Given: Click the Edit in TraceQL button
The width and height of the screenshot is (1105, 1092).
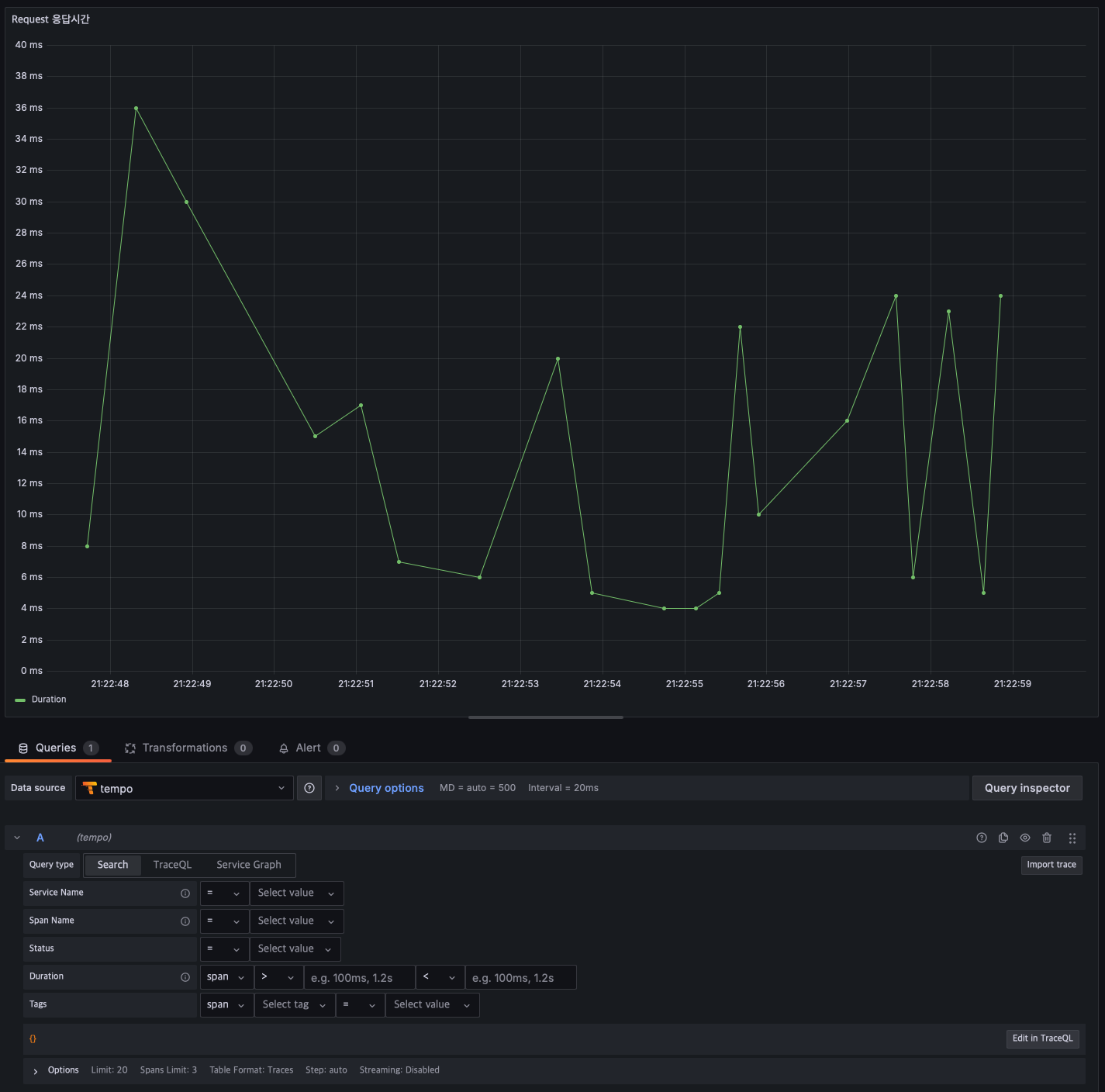Looking at the screenshot, I should [x=1042, y=1038].
